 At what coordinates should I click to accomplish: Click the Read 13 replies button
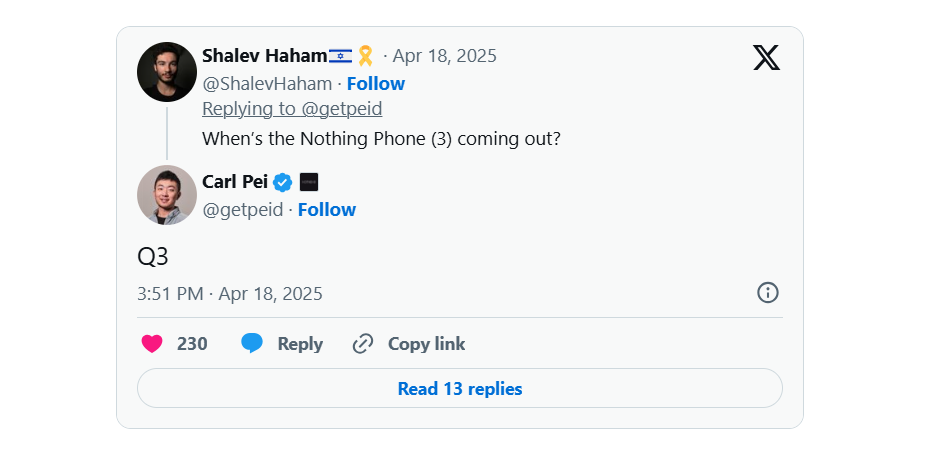pyautogui.click(x=460, y=388)
